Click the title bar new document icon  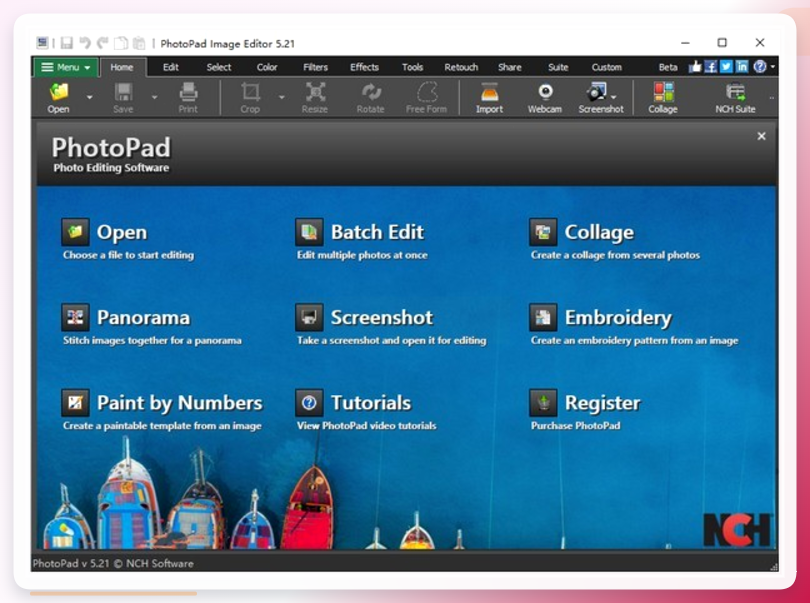pos(121,43)
